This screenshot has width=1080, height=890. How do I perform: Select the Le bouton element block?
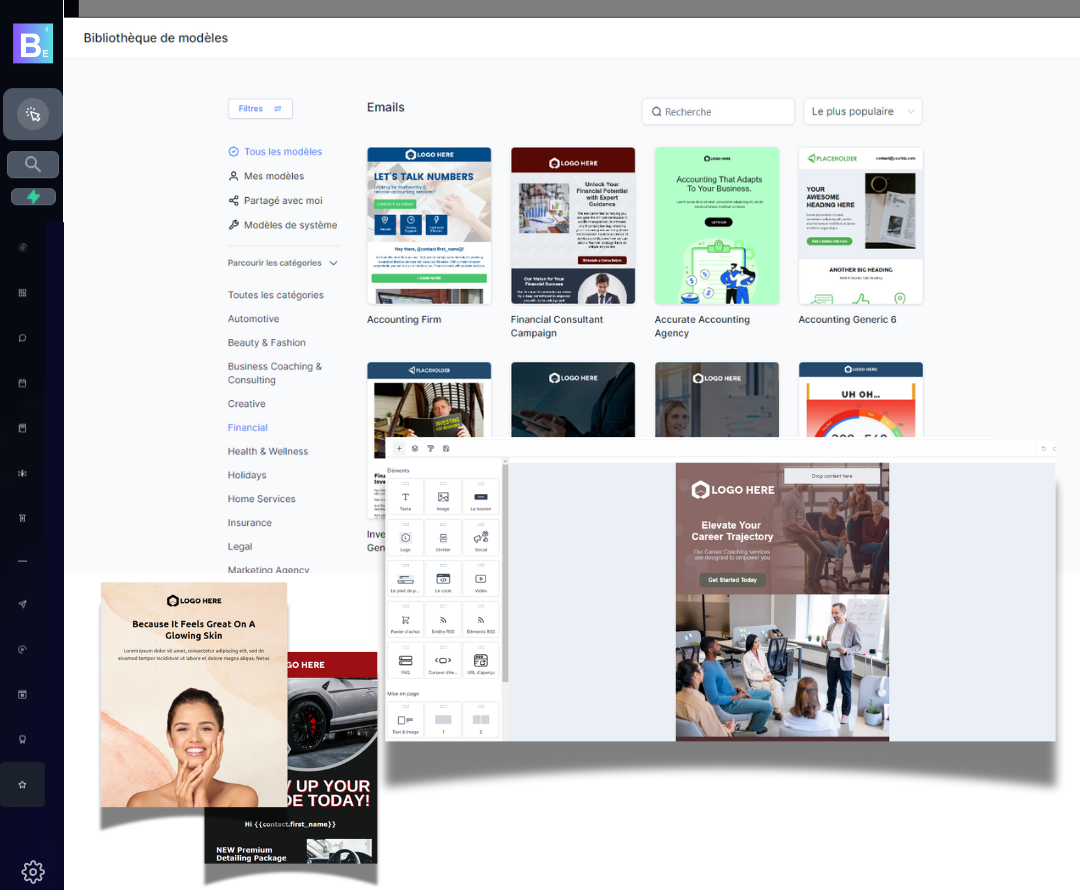[481, 498]
